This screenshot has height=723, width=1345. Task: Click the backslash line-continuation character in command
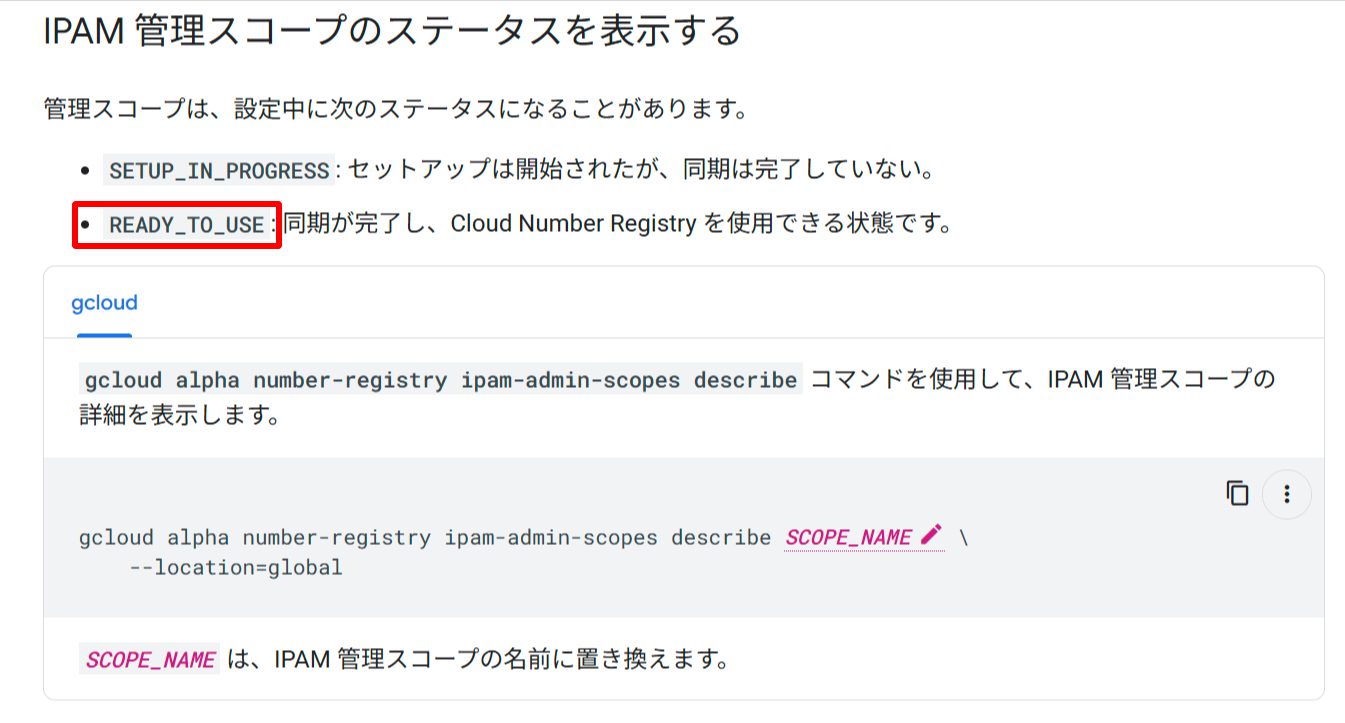click(965, 537)
